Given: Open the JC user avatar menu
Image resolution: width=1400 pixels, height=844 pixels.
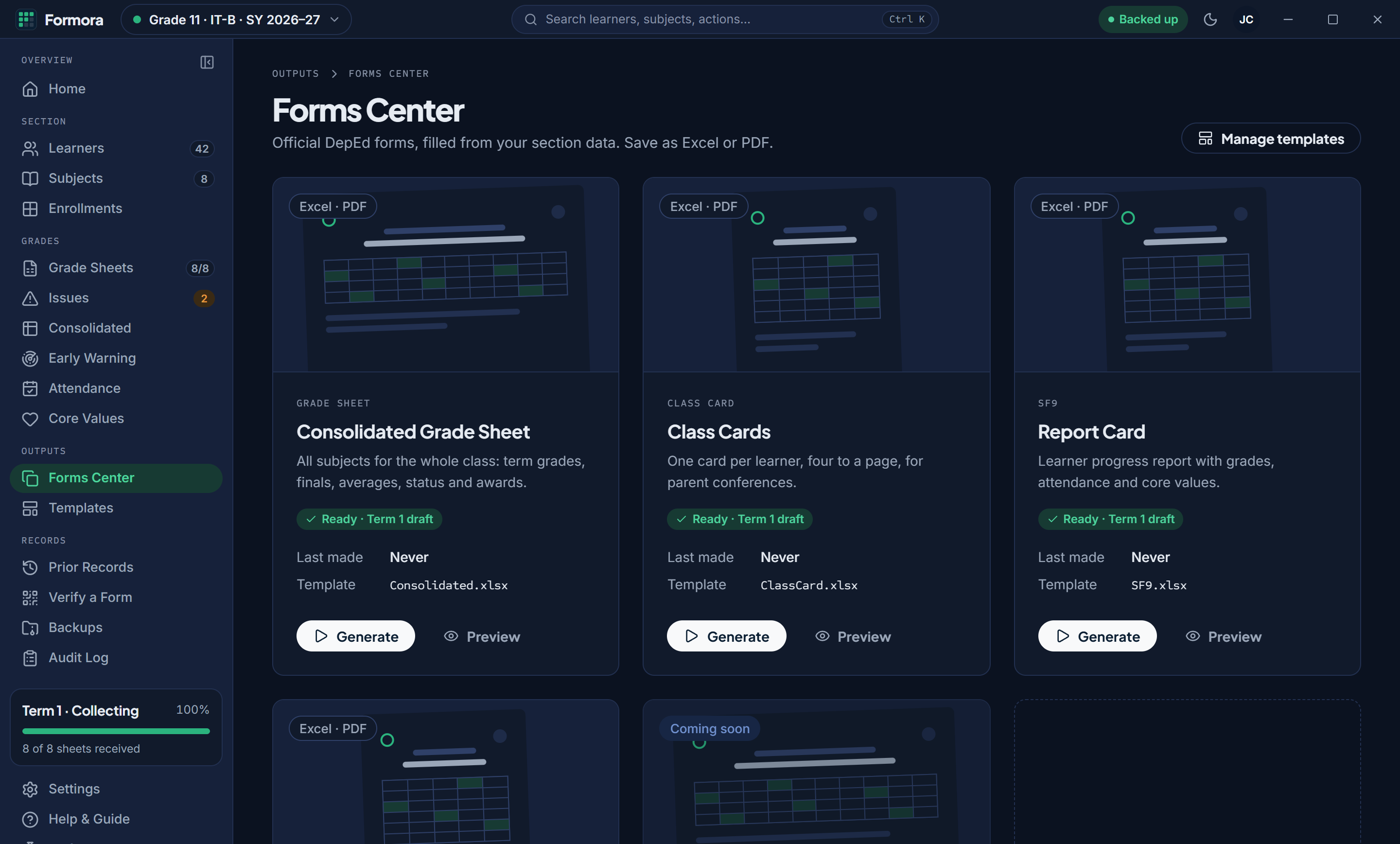Looking at the screenshot, I should 1246,19.
